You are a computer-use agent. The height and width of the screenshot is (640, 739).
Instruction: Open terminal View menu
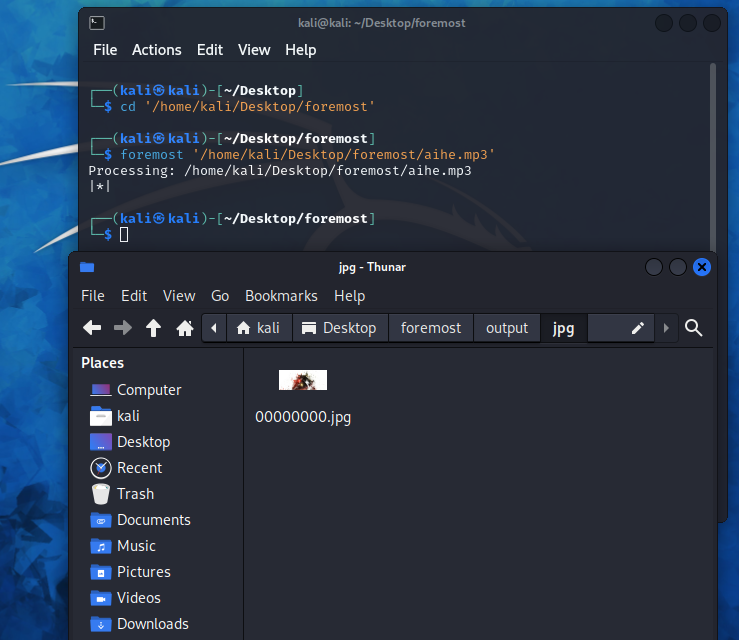(x=254, y=50)
